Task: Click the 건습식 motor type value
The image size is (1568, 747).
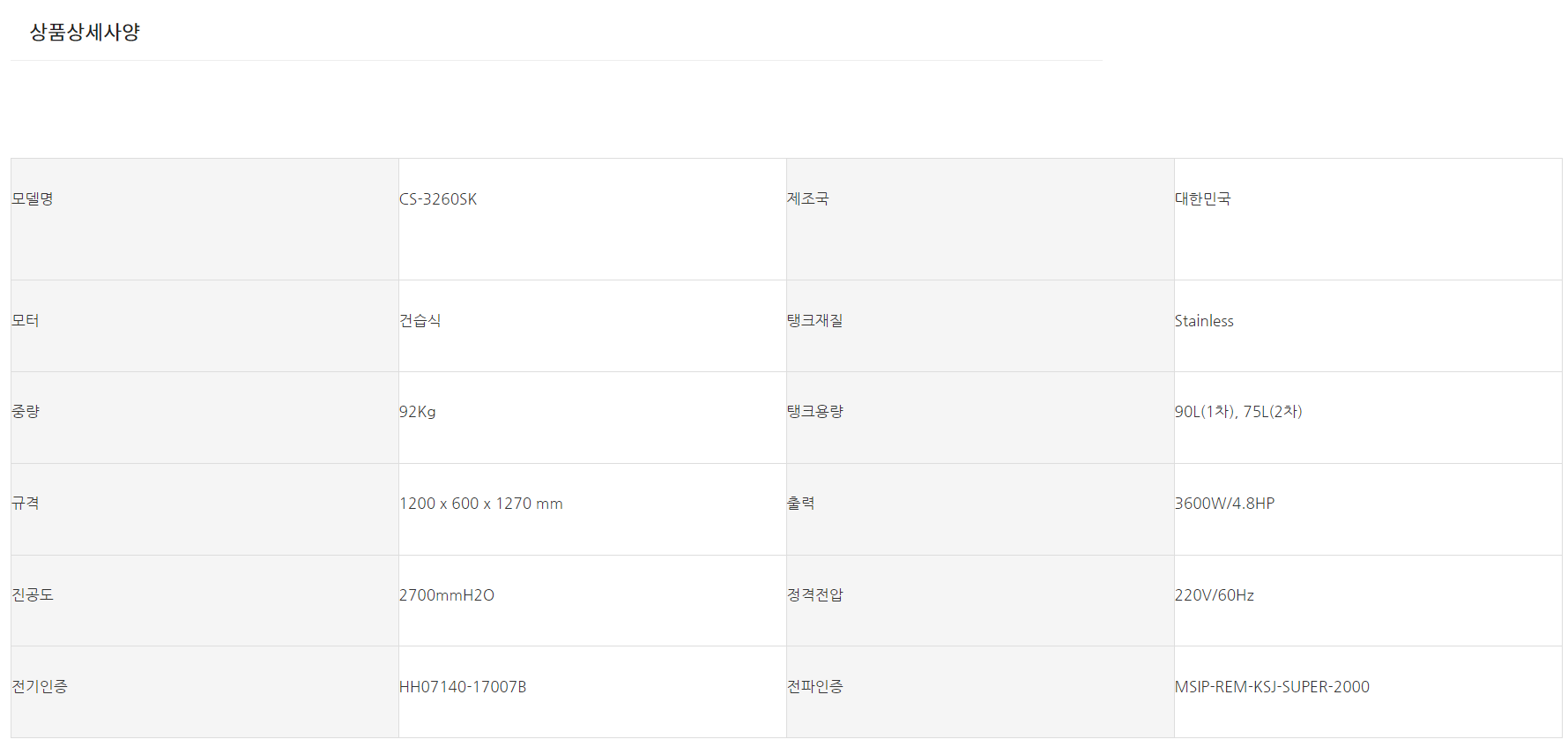Action: point(420,321)
